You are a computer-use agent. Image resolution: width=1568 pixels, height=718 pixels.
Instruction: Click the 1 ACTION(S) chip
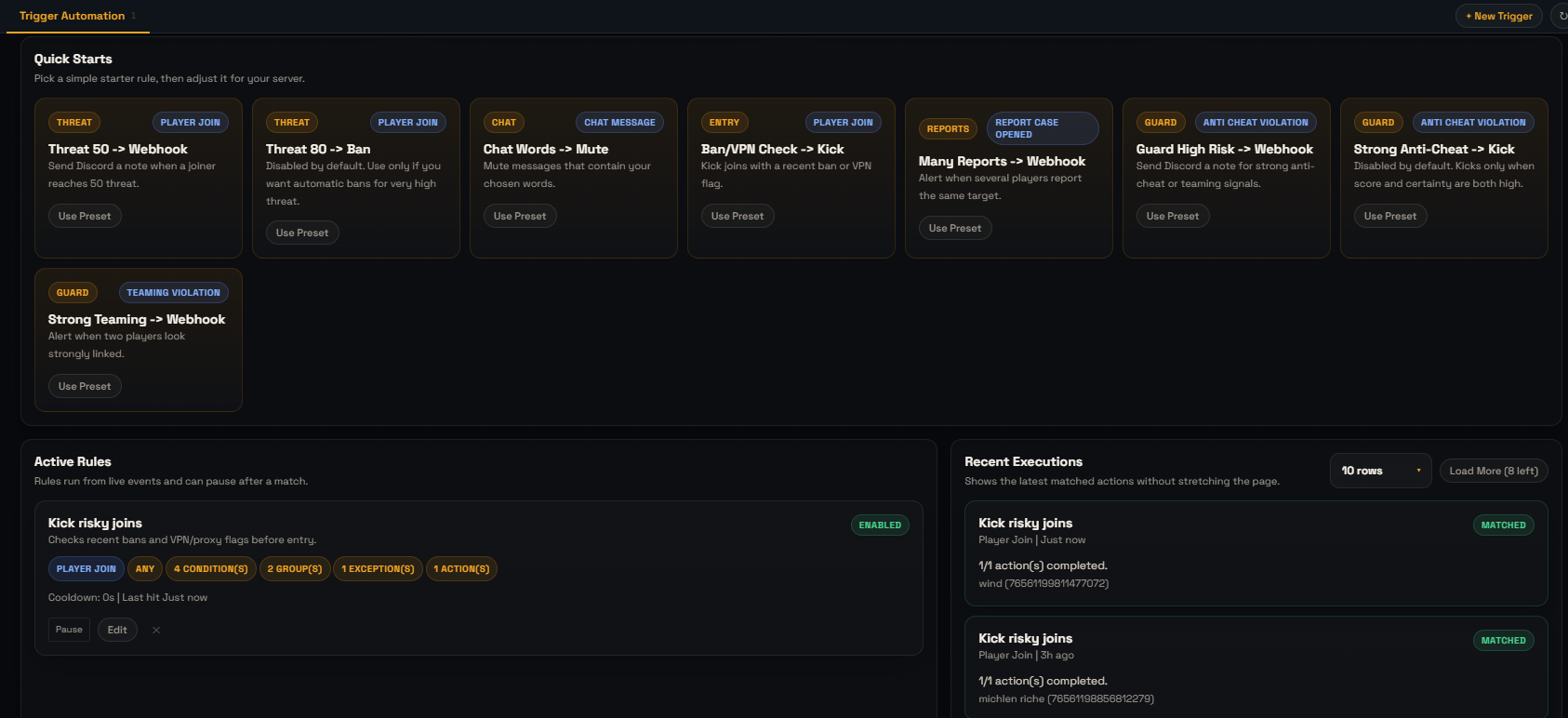point(461,568)
